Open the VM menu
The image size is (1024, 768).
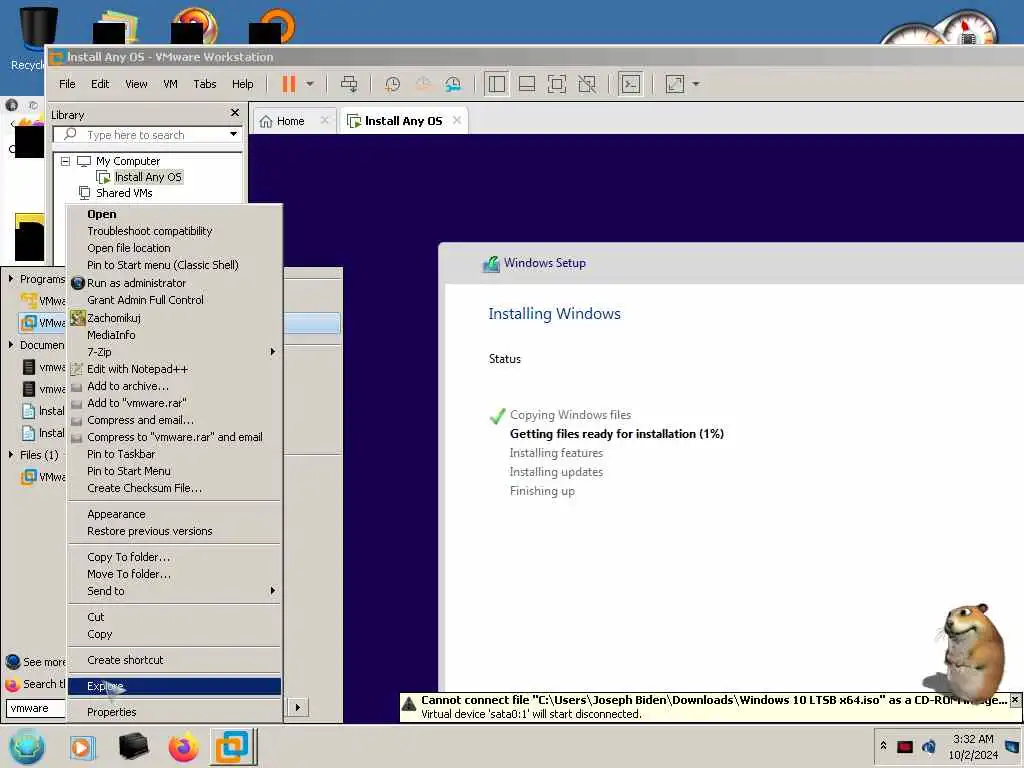click(170, 84)
